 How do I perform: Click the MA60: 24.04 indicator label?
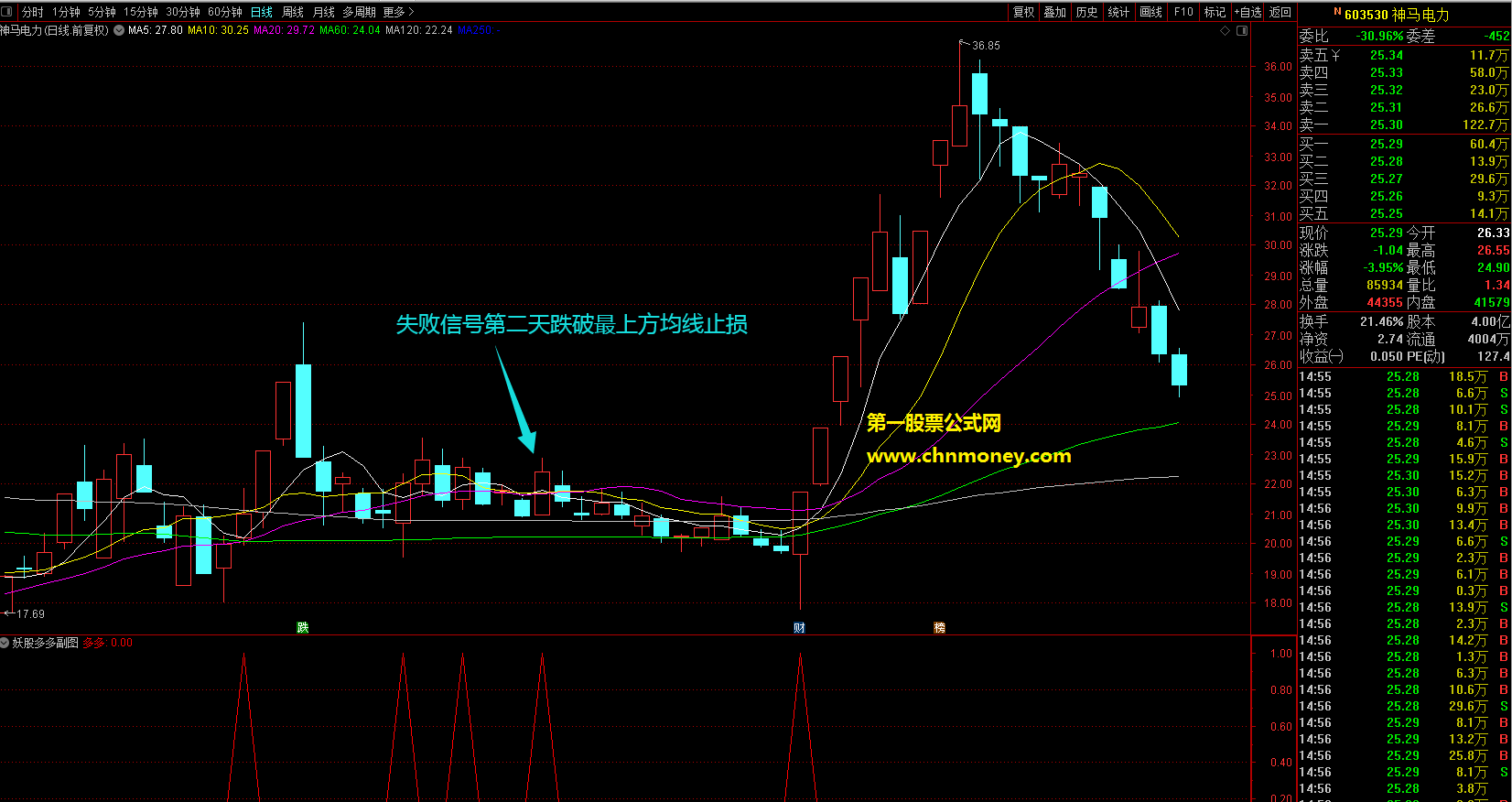coord(350,30)
